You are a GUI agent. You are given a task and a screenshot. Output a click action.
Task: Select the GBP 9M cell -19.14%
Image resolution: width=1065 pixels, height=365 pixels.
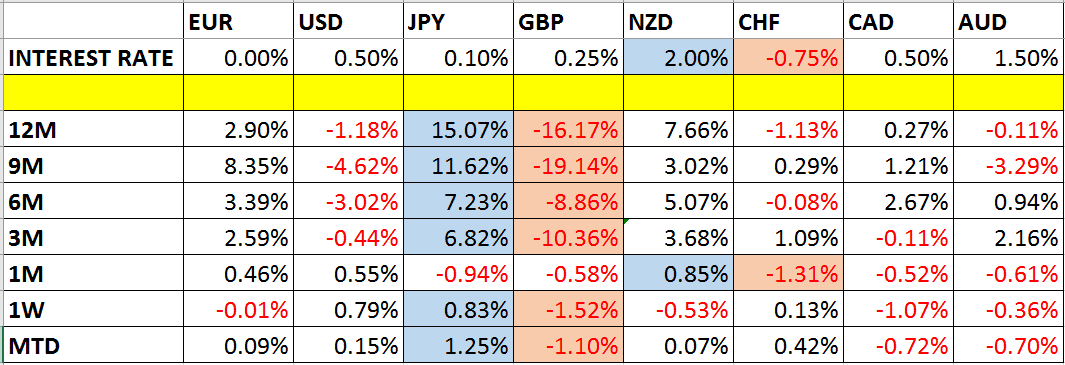click(x=568, y=165)
